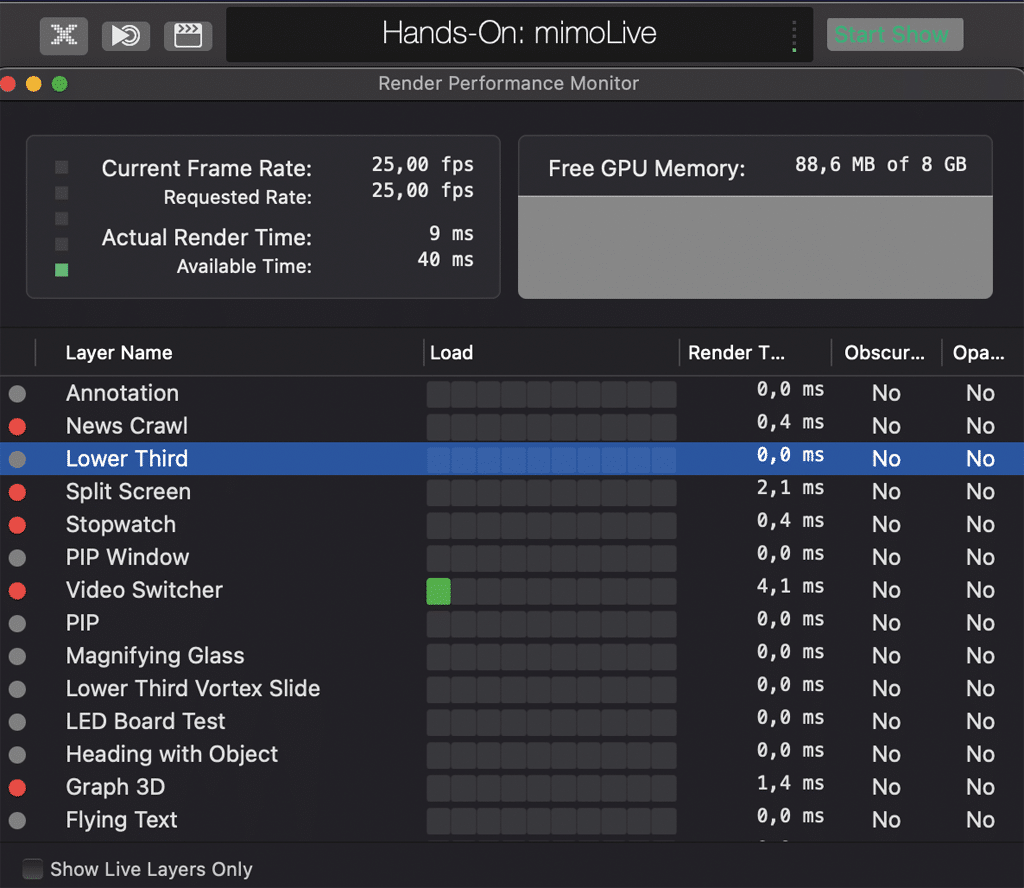Click the Opaque column header

978,353
